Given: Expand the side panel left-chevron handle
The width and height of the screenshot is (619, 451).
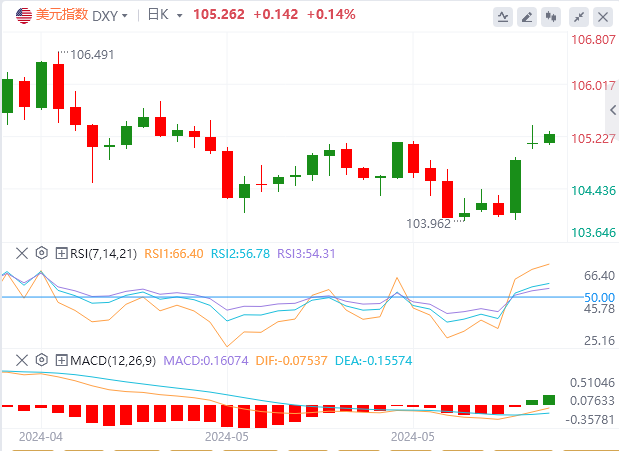Looking at the screenshot, I should coord(613,110).
